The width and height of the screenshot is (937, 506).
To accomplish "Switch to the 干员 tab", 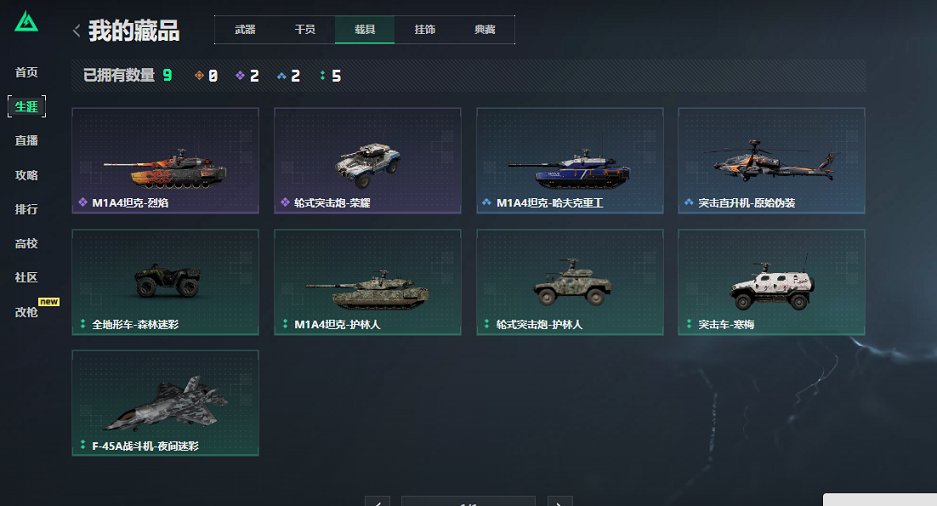I will 305,29.
